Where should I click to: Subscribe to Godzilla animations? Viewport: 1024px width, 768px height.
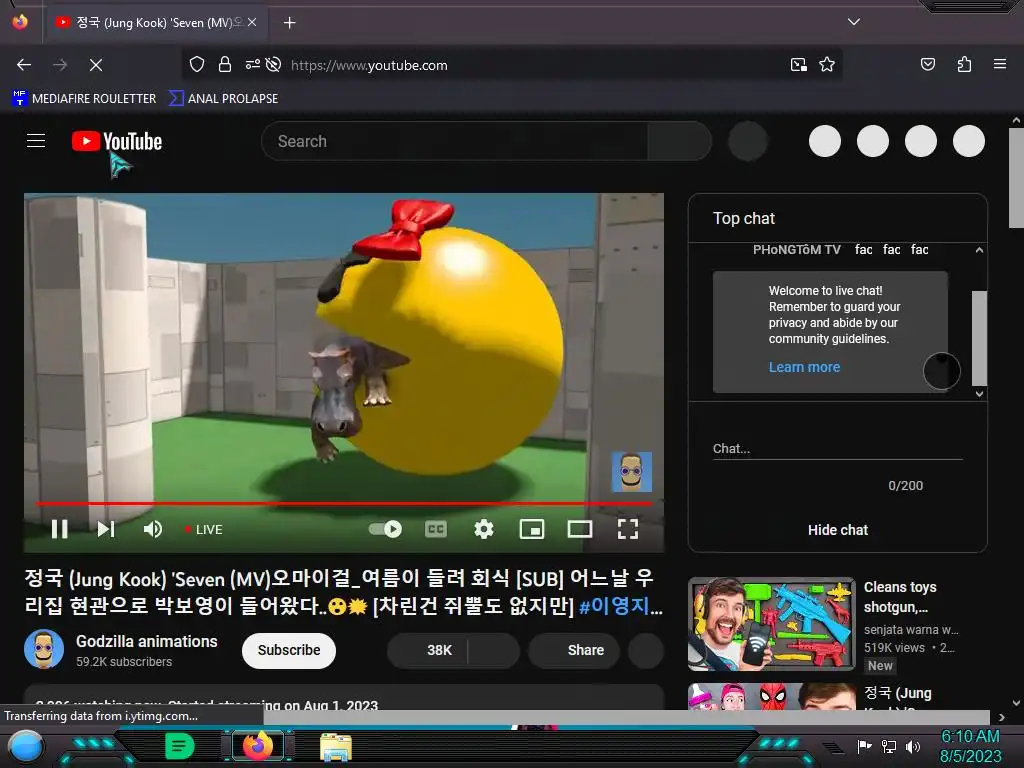(289, 650)
